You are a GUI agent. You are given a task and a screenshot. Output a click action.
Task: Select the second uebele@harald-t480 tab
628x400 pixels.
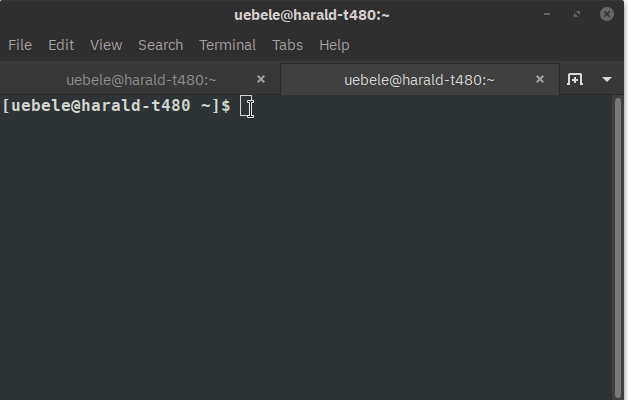[x=420, y=80]
